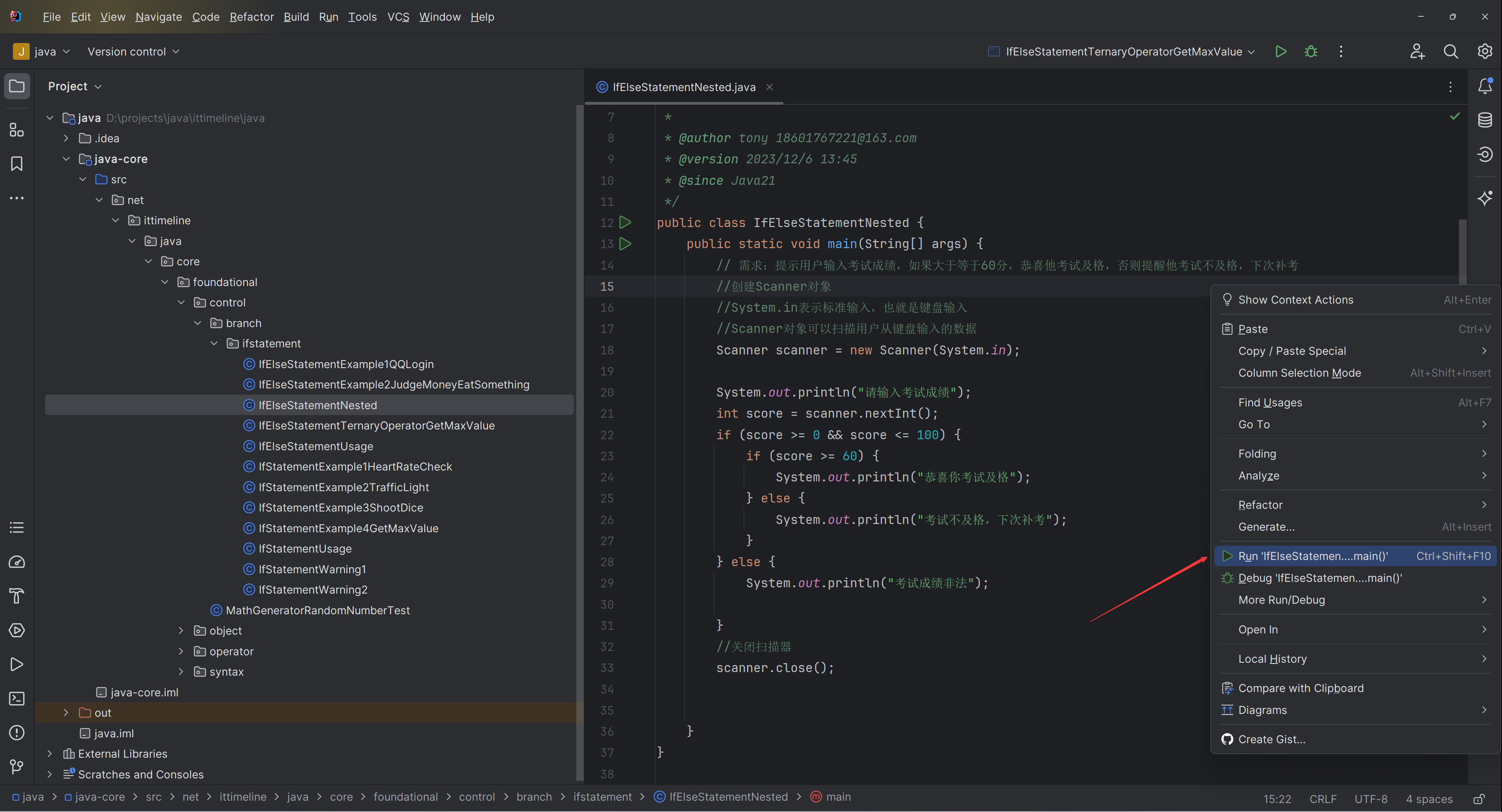Open the Project view mode dropdown
This screenshot has width=1502, height=812.
coord(75,86)
